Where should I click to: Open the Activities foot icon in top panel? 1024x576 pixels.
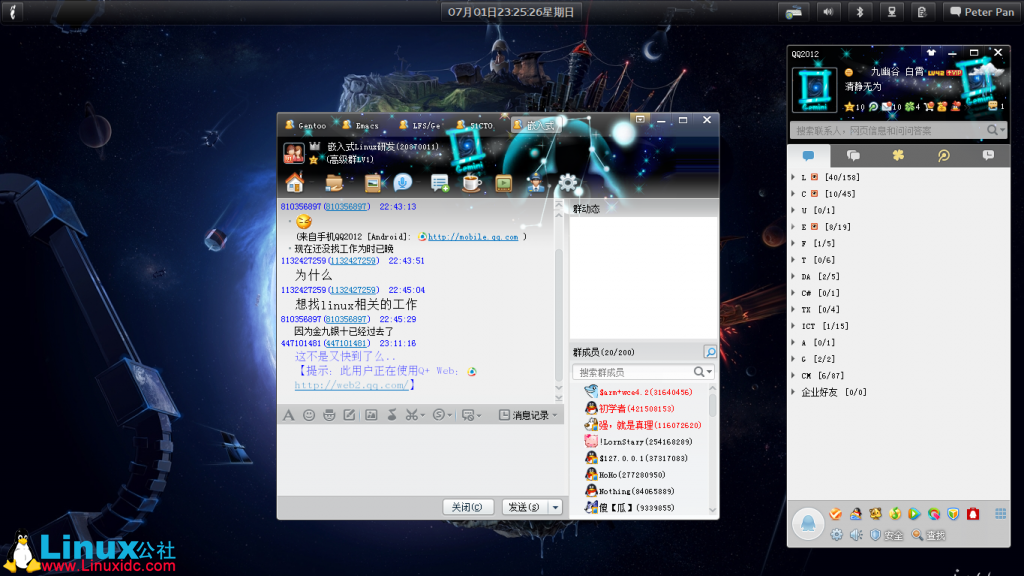[12, 12]
